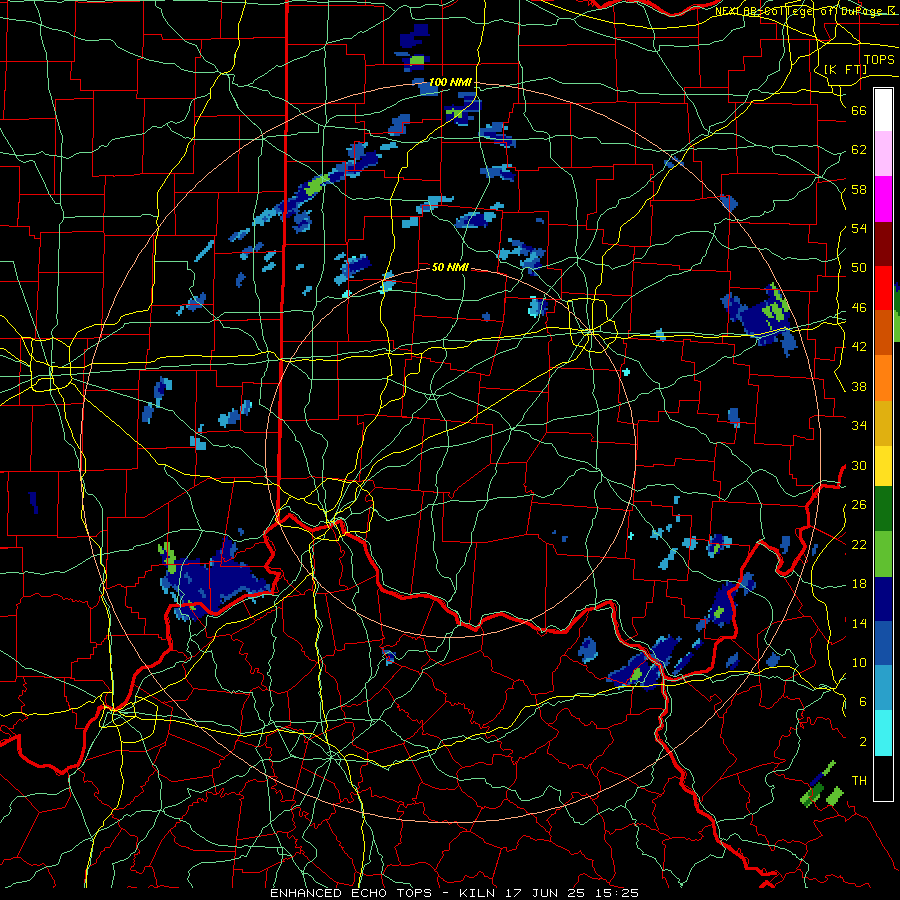This screenshot has height=900, width=900.
Task: Click the light pink legend band
Action: coord(883,154)
